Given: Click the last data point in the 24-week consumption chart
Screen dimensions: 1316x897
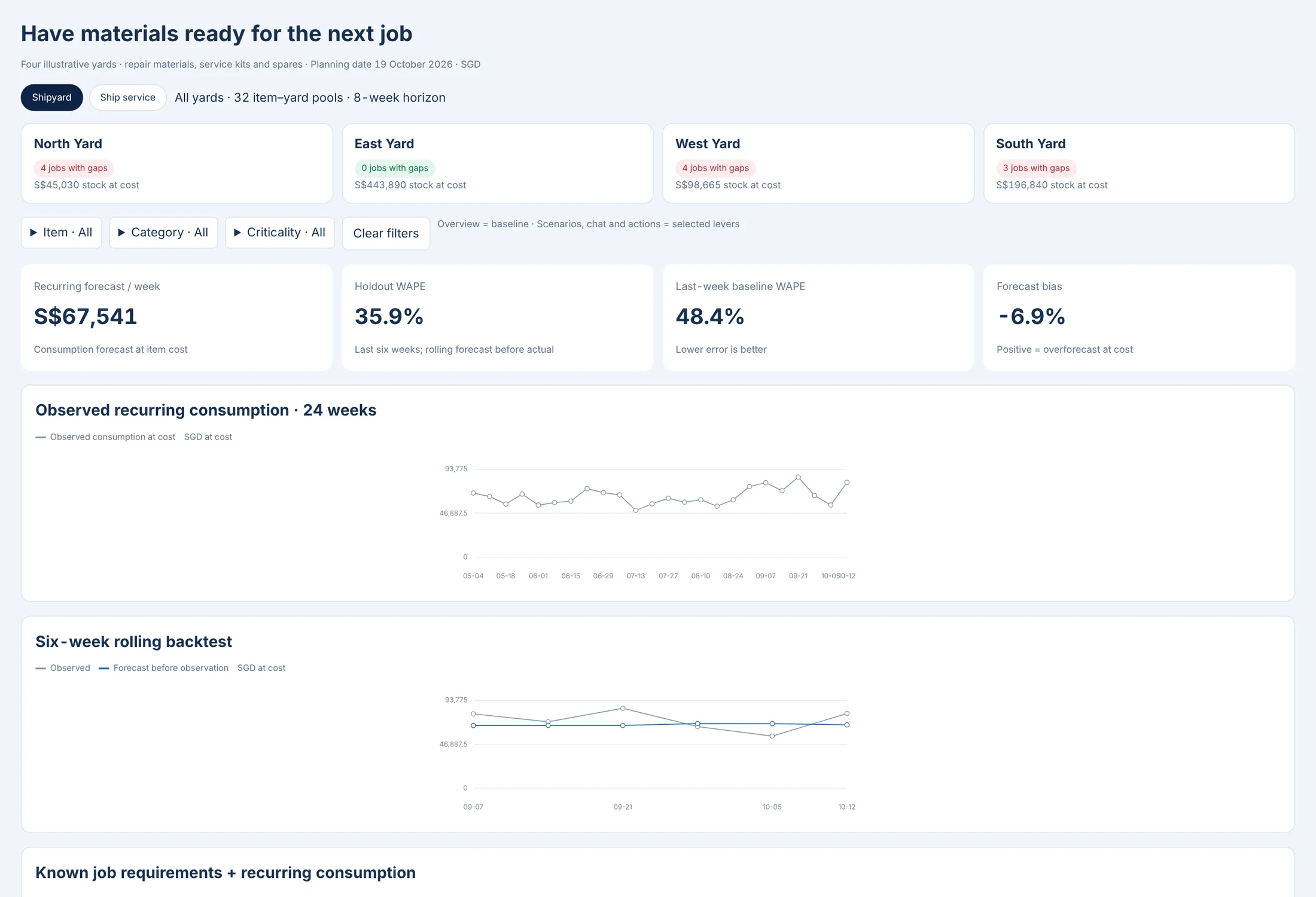Looking at the screenshot, I should (847, 483).
